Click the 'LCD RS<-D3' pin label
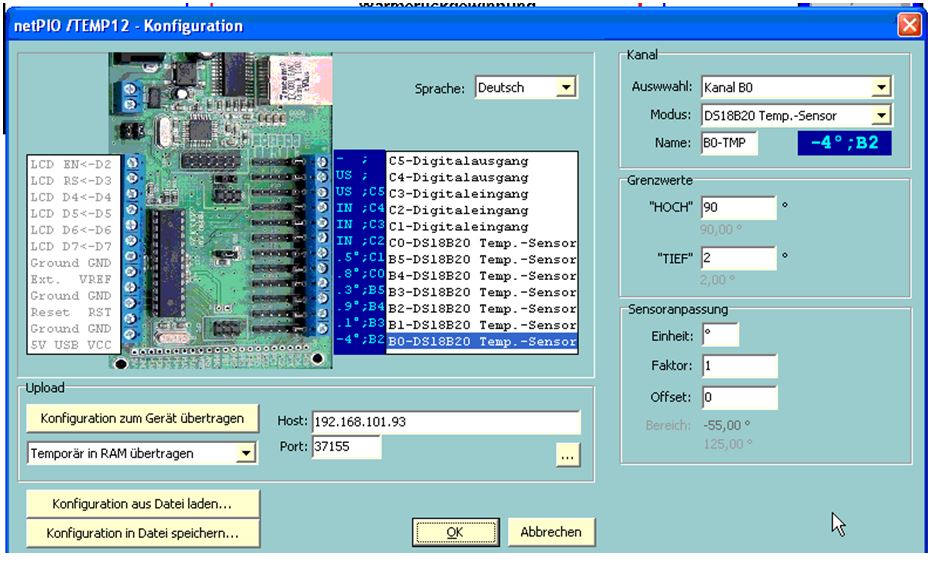This screenshot has width=928, height=561. pyautogui.click(x=71, y=181)
